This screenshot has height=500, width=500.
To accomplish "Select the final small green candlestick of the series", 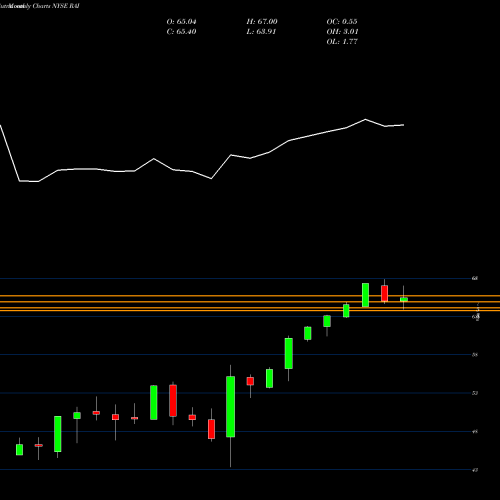I will [x=404, y=299].
